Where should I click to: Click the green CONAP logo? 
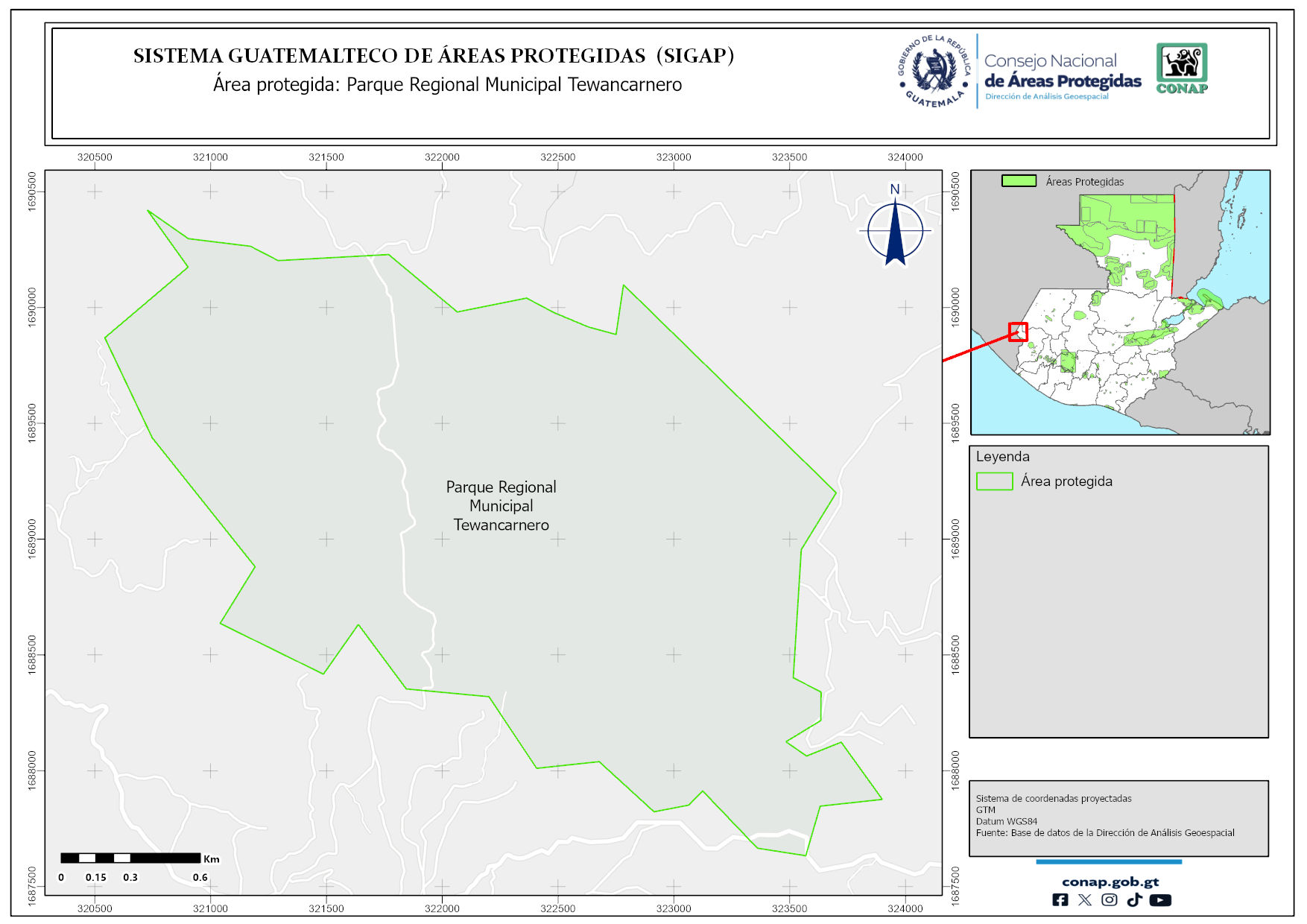pyautogui.click(x=1181, y=68)
